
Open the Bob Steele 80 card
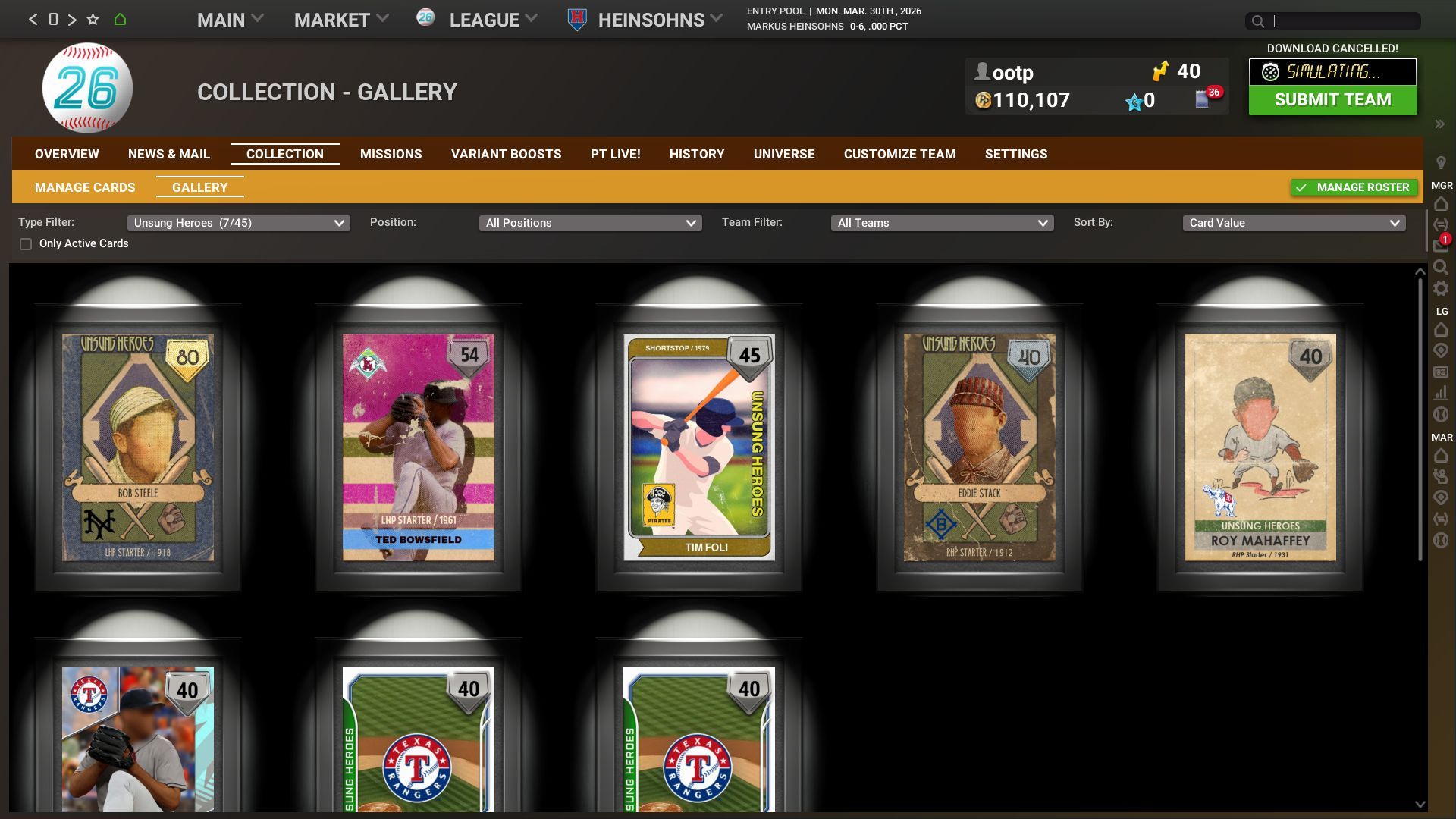[138, 447]
